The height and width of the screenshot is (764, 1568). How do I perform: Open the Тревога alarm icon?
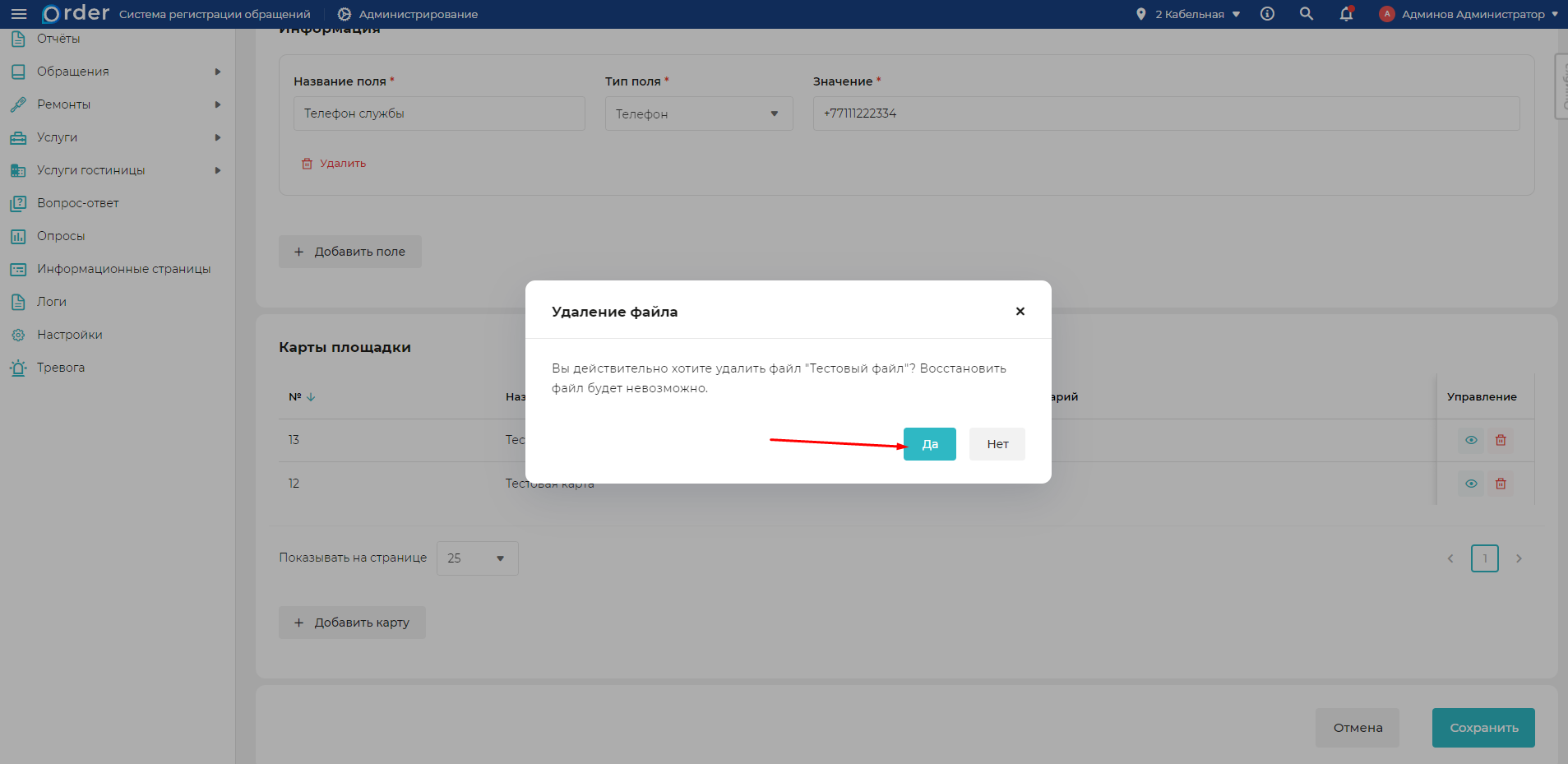18,368
